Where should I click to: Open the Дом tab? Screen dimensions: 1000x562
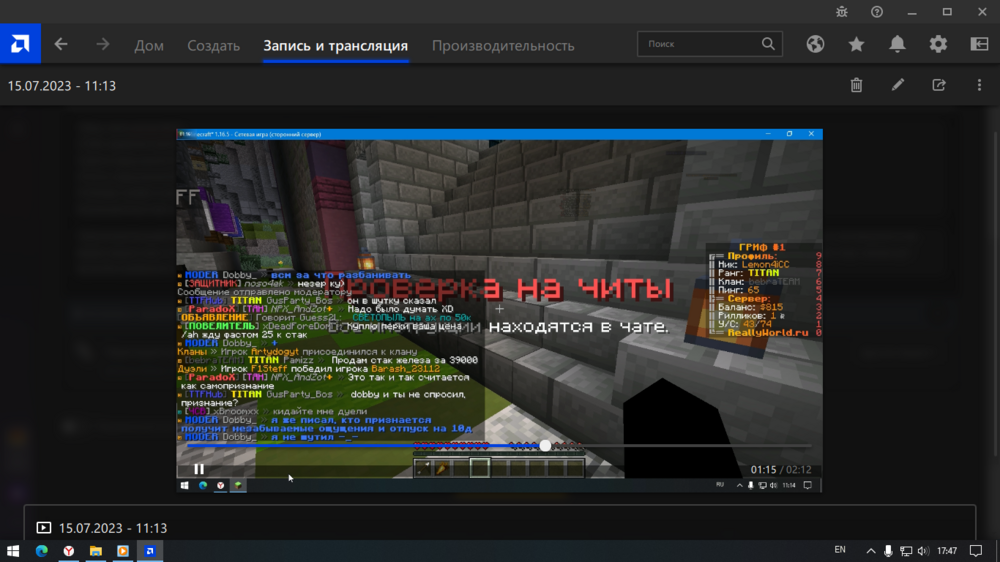coord(149,45)
